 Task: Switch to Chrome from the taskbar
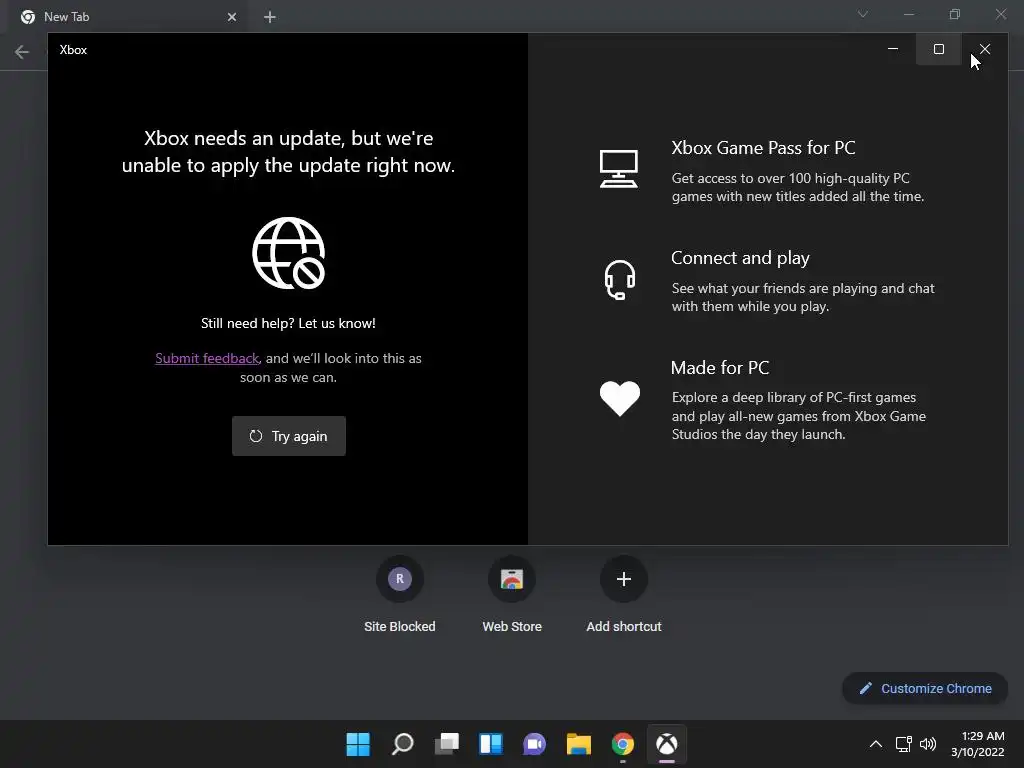click(x=622, y=744)
